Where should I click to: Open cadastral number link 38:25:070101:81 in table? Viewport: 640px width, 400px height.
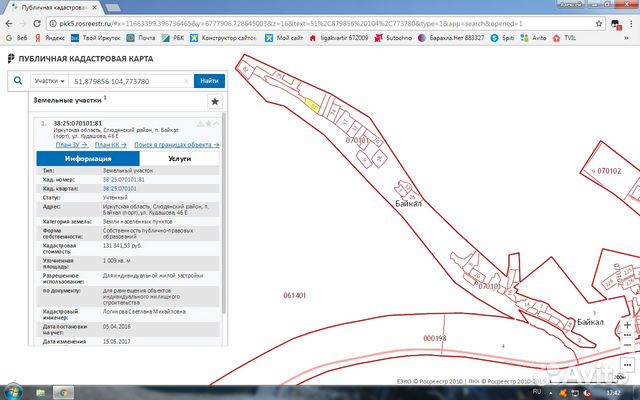click(123, 180)
